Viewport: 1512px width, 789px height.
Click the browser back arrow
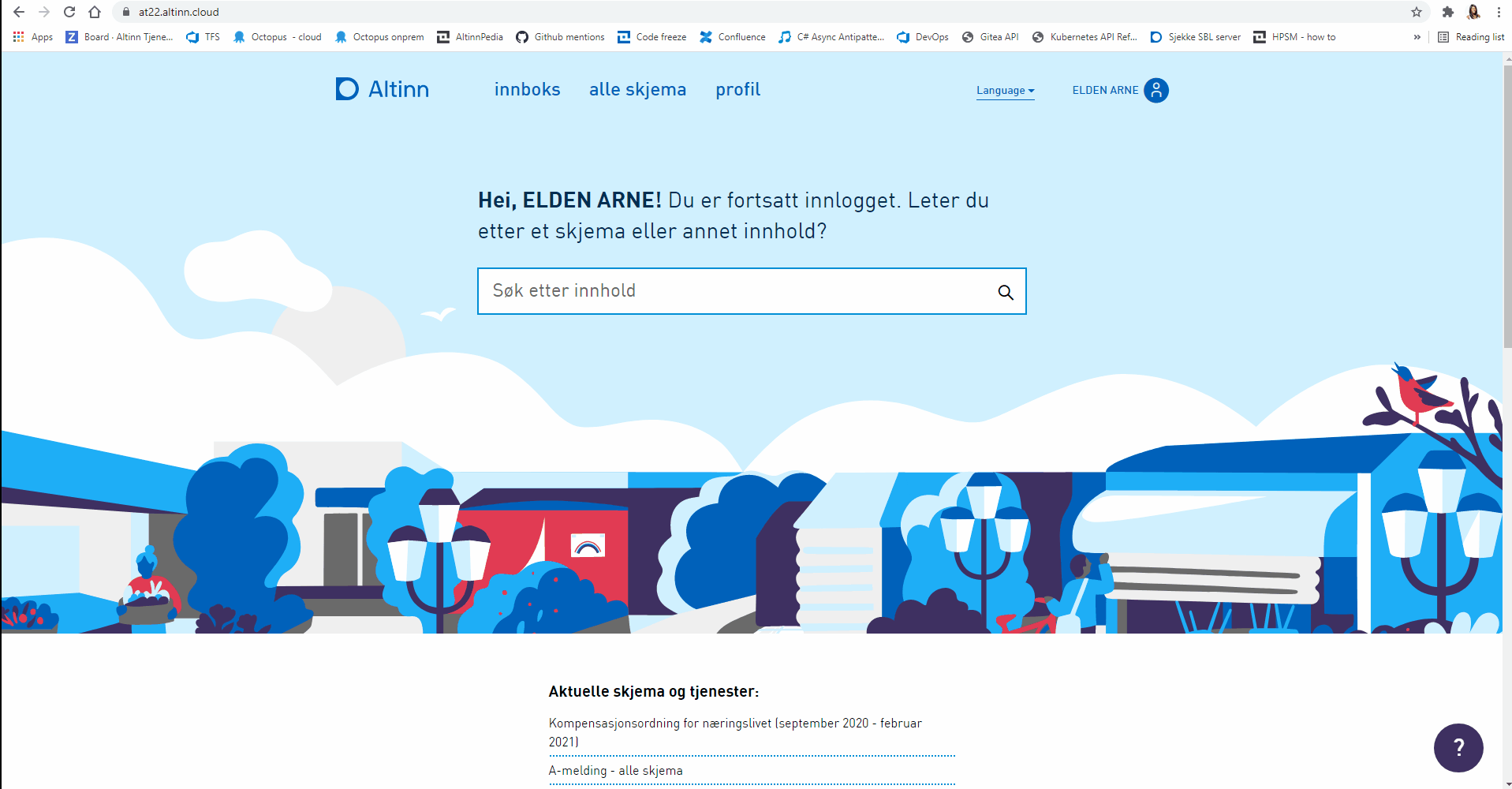pyautogui.click(x=19, y=12)
